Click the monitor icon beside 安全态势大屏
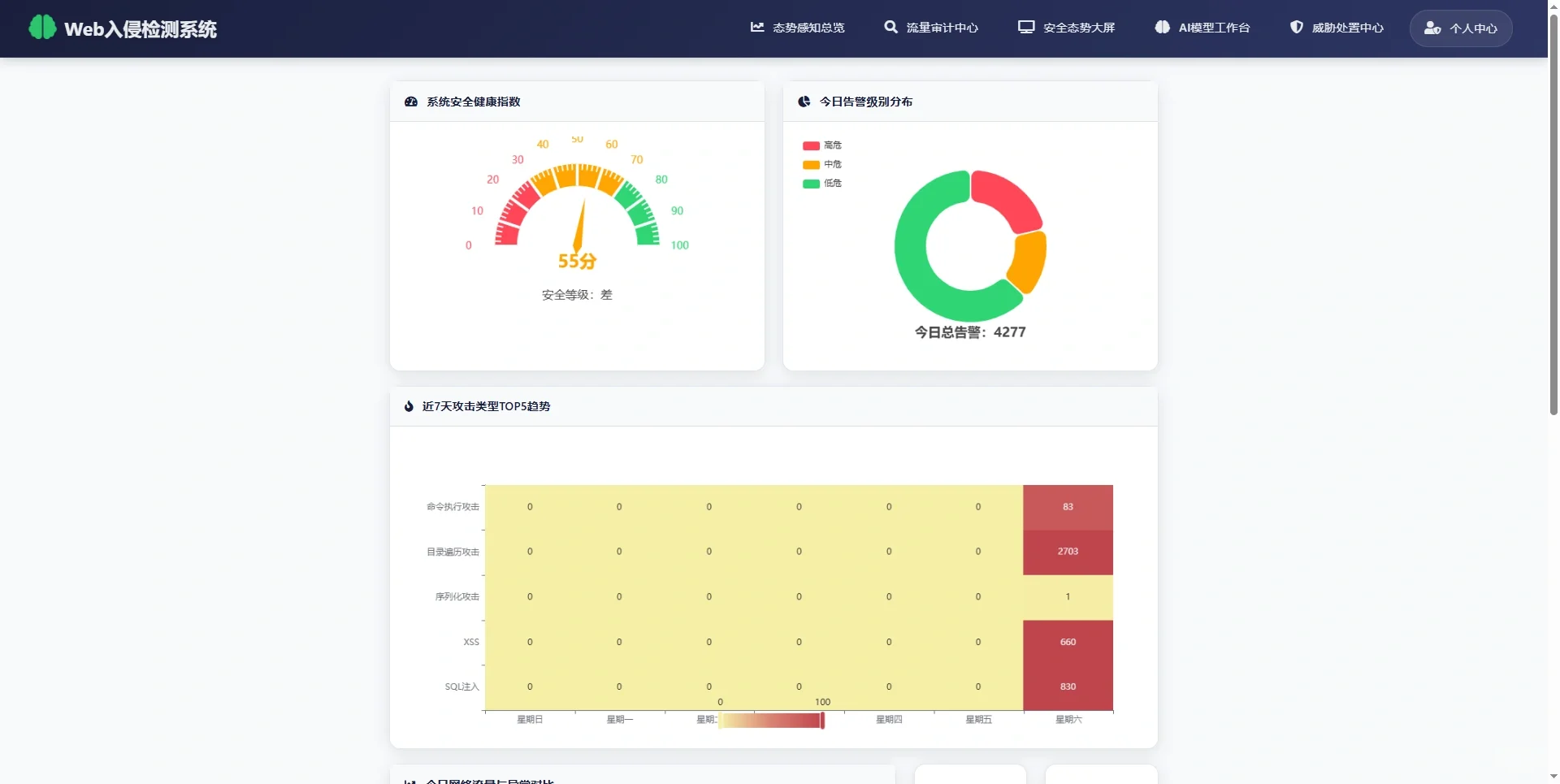1560x784 pixels. tap(1026, 27)
